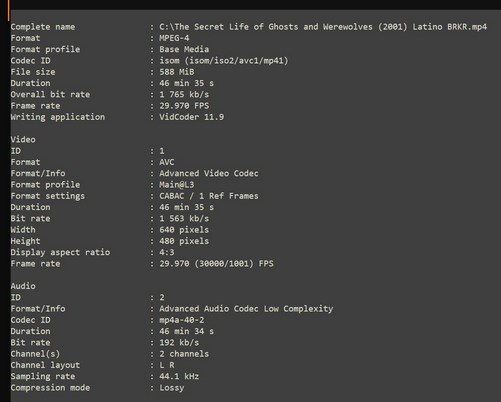
Task: Select the CABAC / 1 Ref Frames setting
Action: point(209,196)
